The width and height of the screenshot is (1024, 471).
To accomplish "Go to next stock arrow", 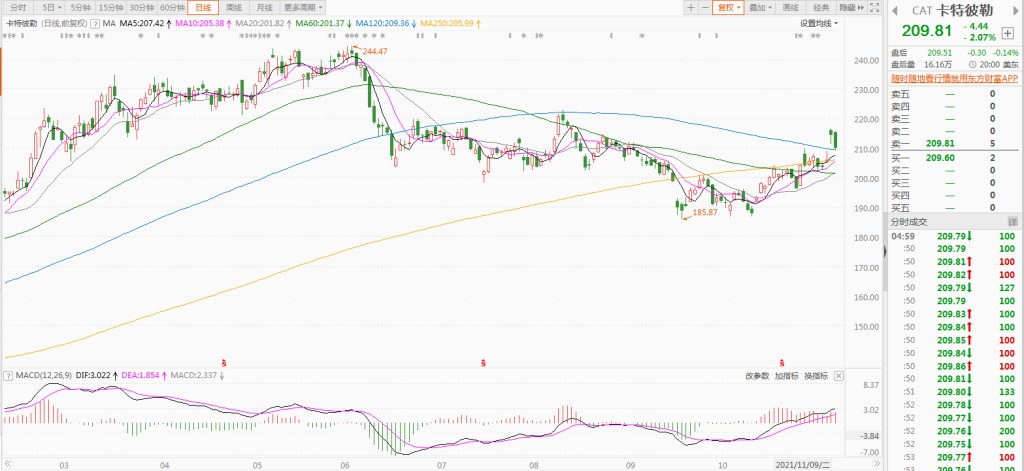I will point(1013,9).
